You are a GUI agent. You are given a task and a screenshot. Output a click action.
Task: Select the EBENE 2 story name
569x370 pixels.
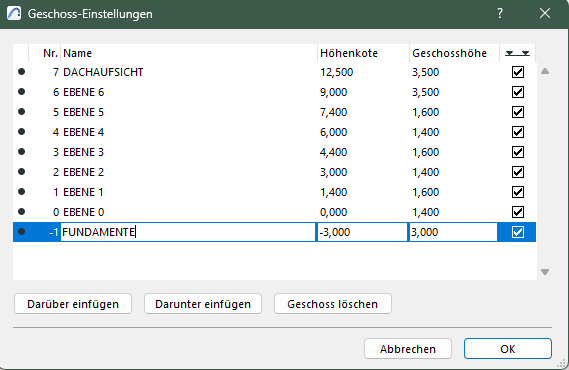click(83, 172)
